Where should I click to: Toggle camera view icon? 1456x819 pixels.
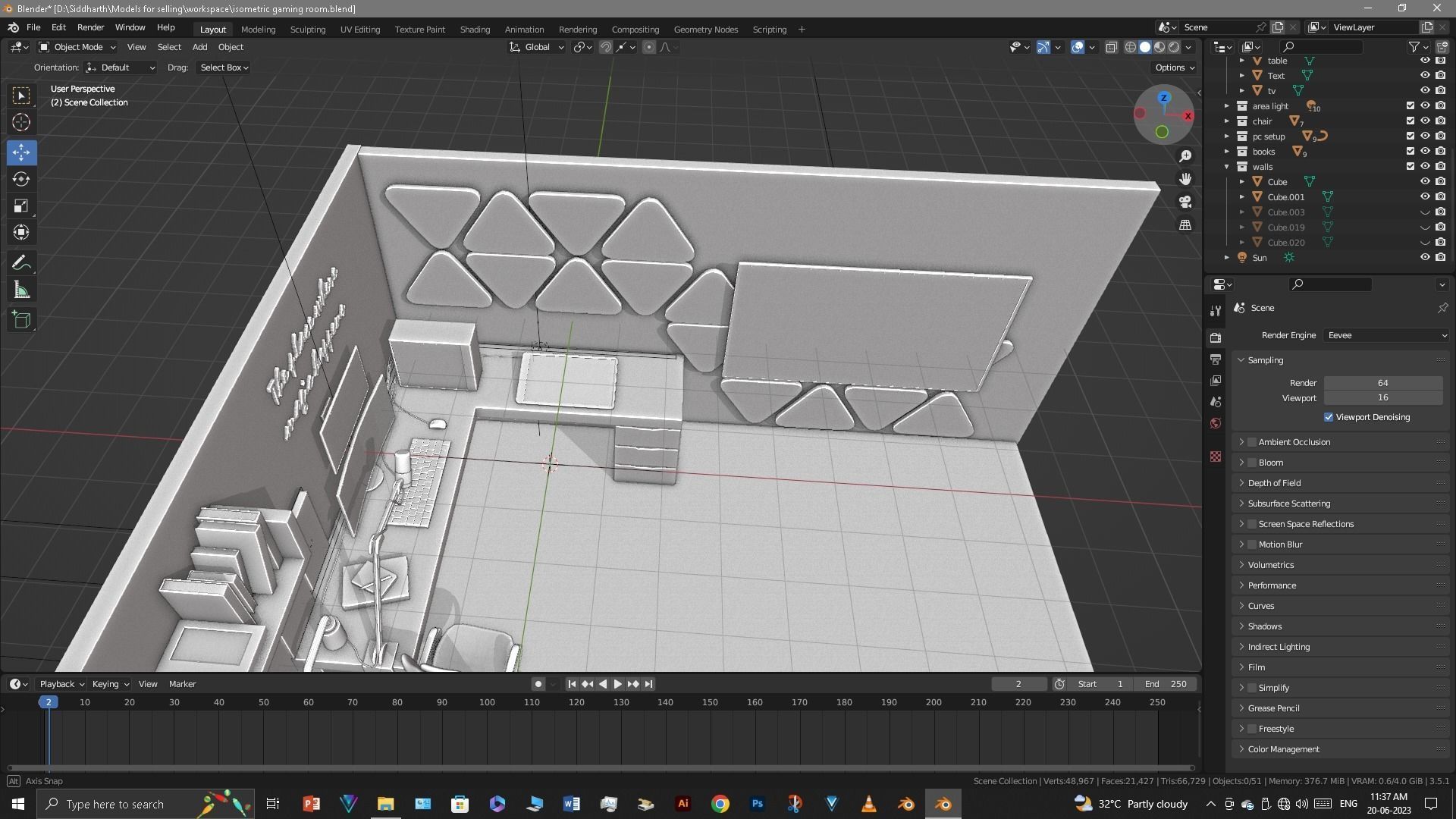tap(1185, 202)
